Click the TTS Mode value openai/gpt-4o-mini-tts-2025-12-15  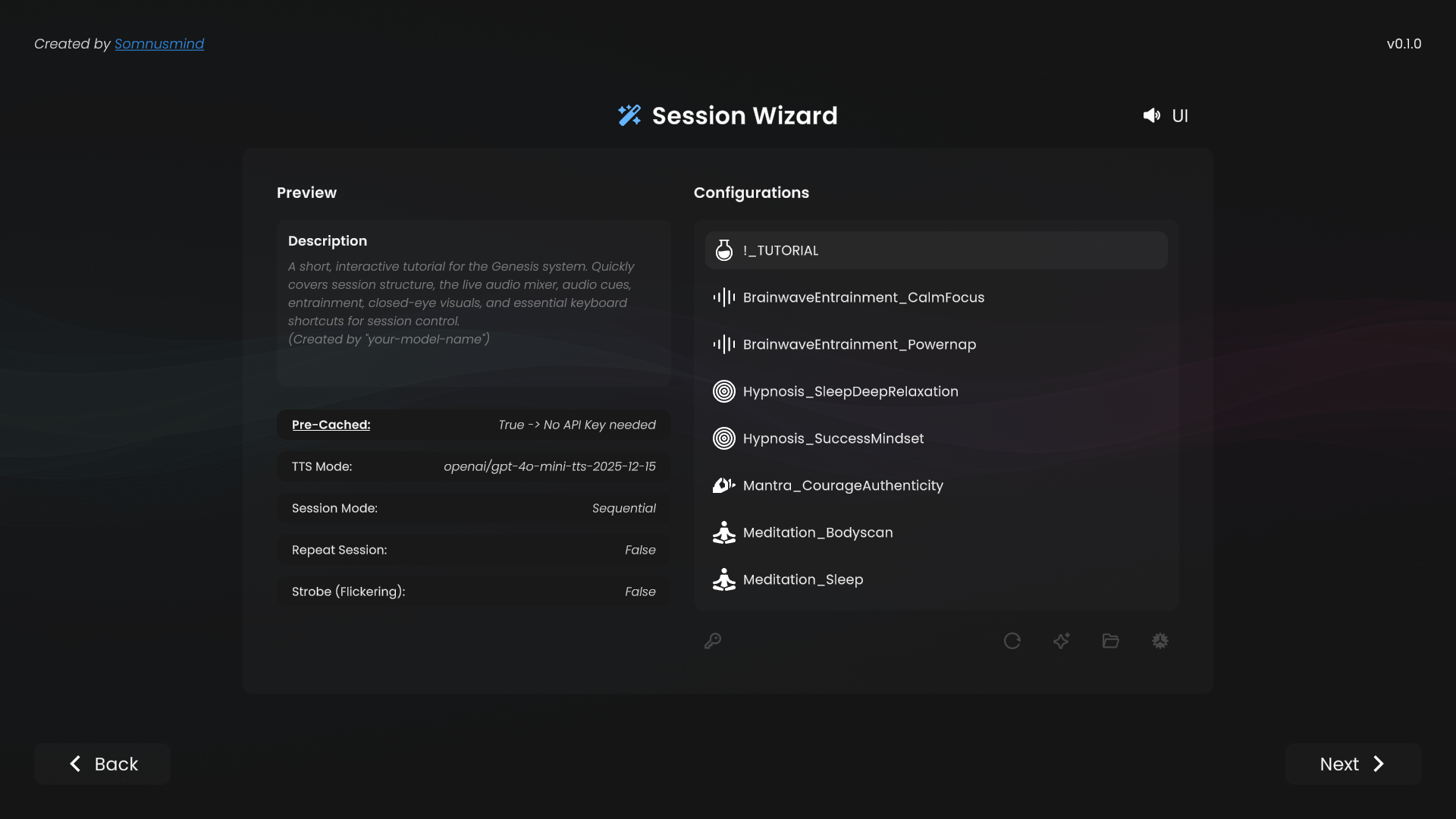tap(550, 466)
